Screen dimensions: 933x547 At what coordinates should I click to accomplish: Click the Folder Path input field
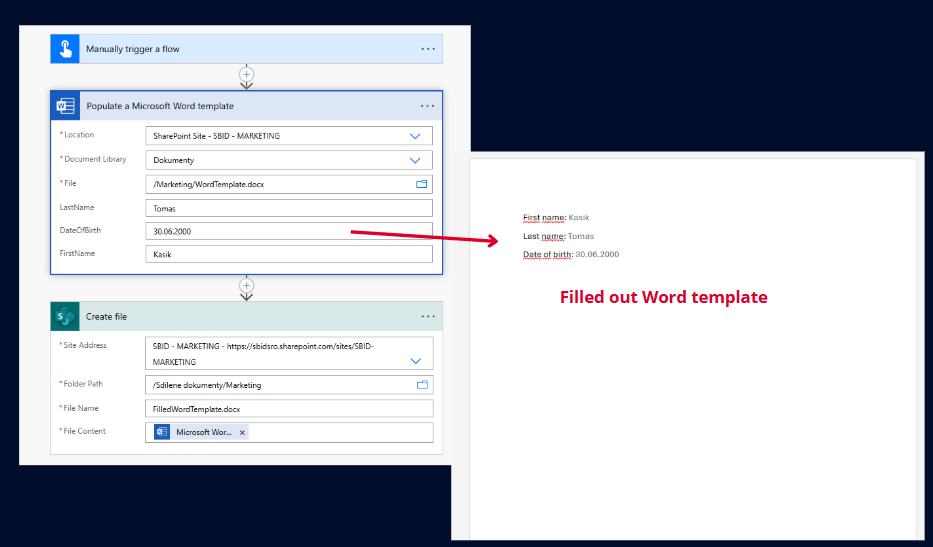click(x=289, y=385)
